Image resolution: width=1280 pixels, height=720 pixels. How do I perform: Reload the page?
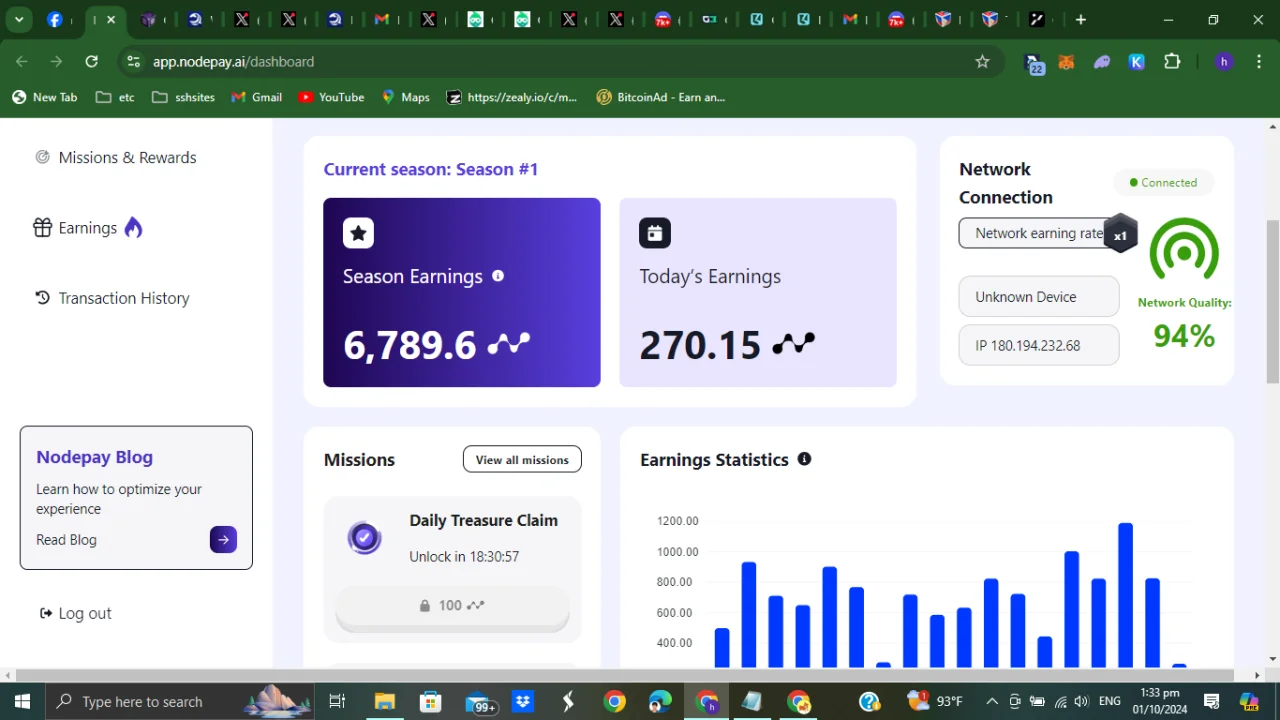pos(92,62)
